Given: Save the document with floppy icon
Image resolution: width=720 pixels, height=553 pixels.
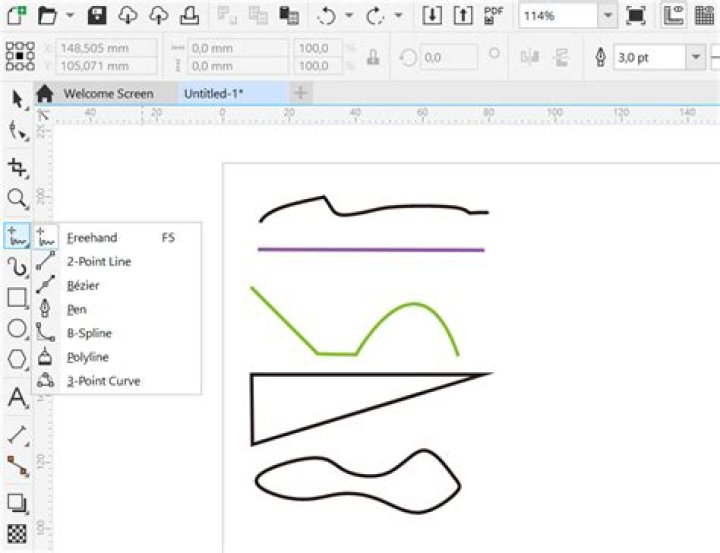Looking at the screenshot, I should (x=97, y=15).
